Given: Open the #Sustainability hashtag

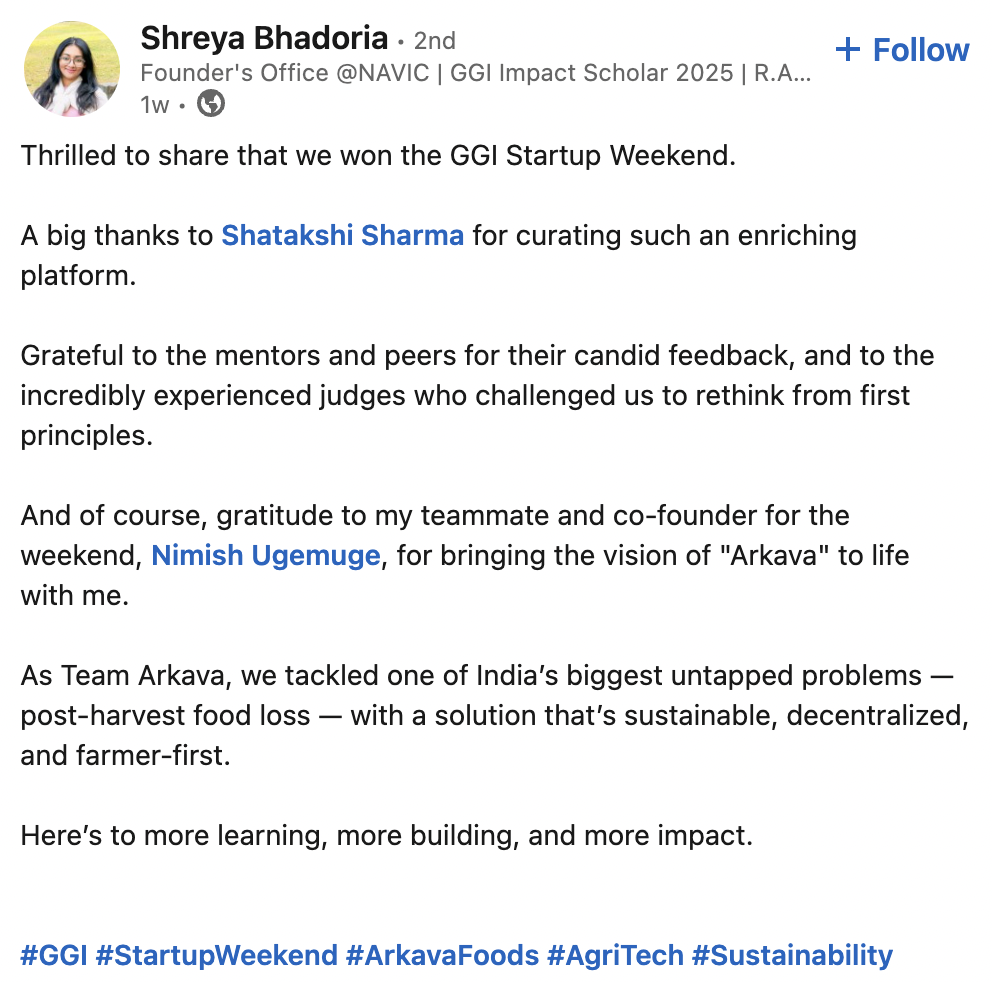Looking at the screenshot, I should click(x=792, y=955).
